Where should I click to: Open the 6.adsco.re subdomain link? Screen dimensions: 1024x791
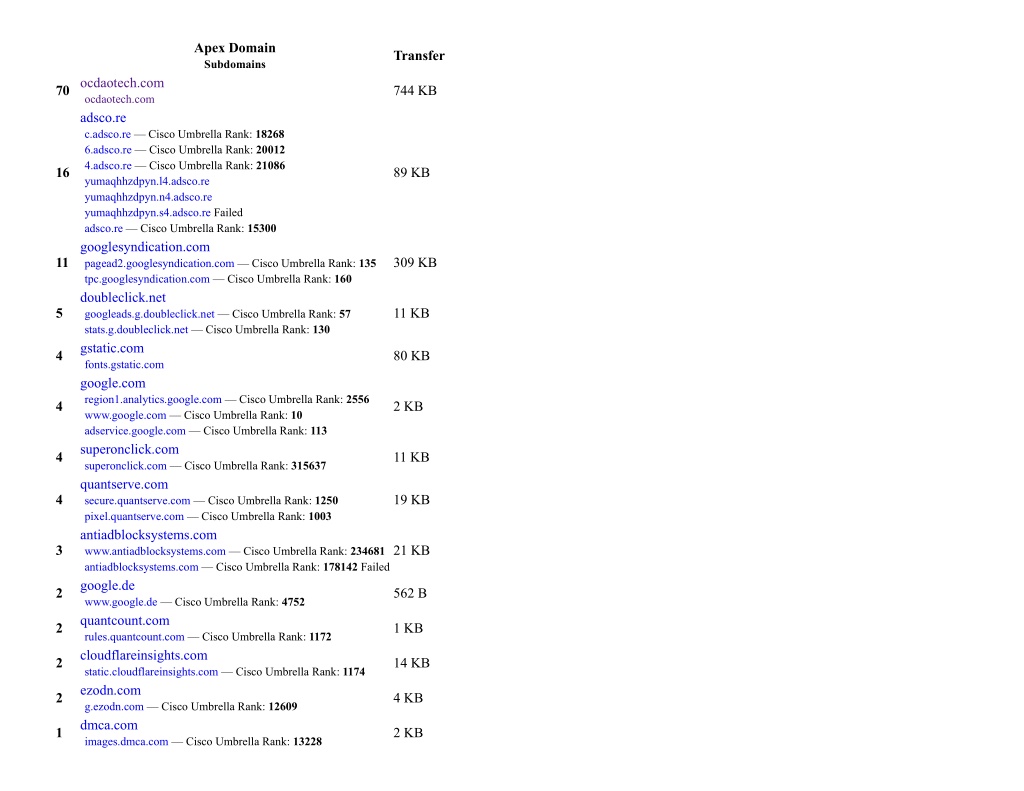108,150
